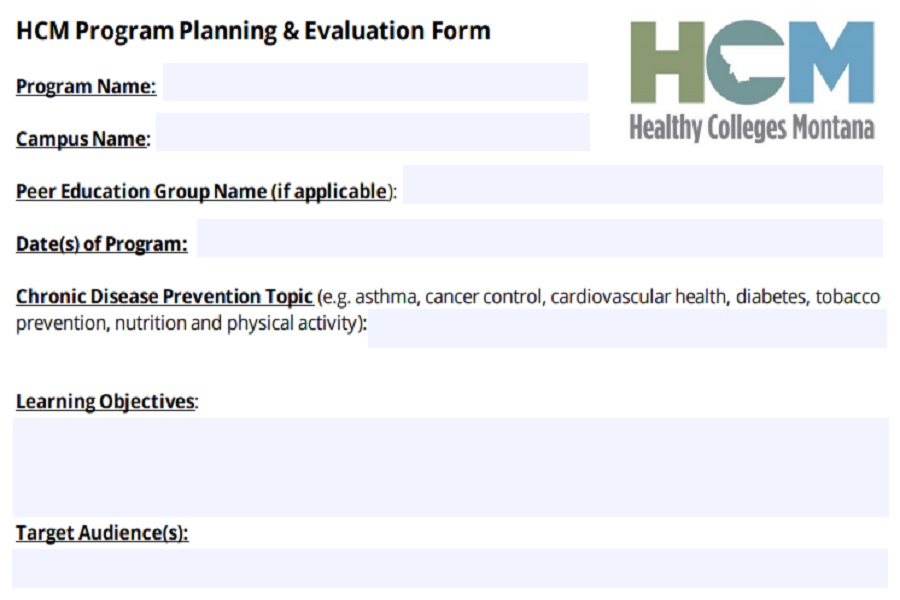Focus the Campus Name text box
The width and height of the screenshot is (900, 600).
[x=372, y=132]
